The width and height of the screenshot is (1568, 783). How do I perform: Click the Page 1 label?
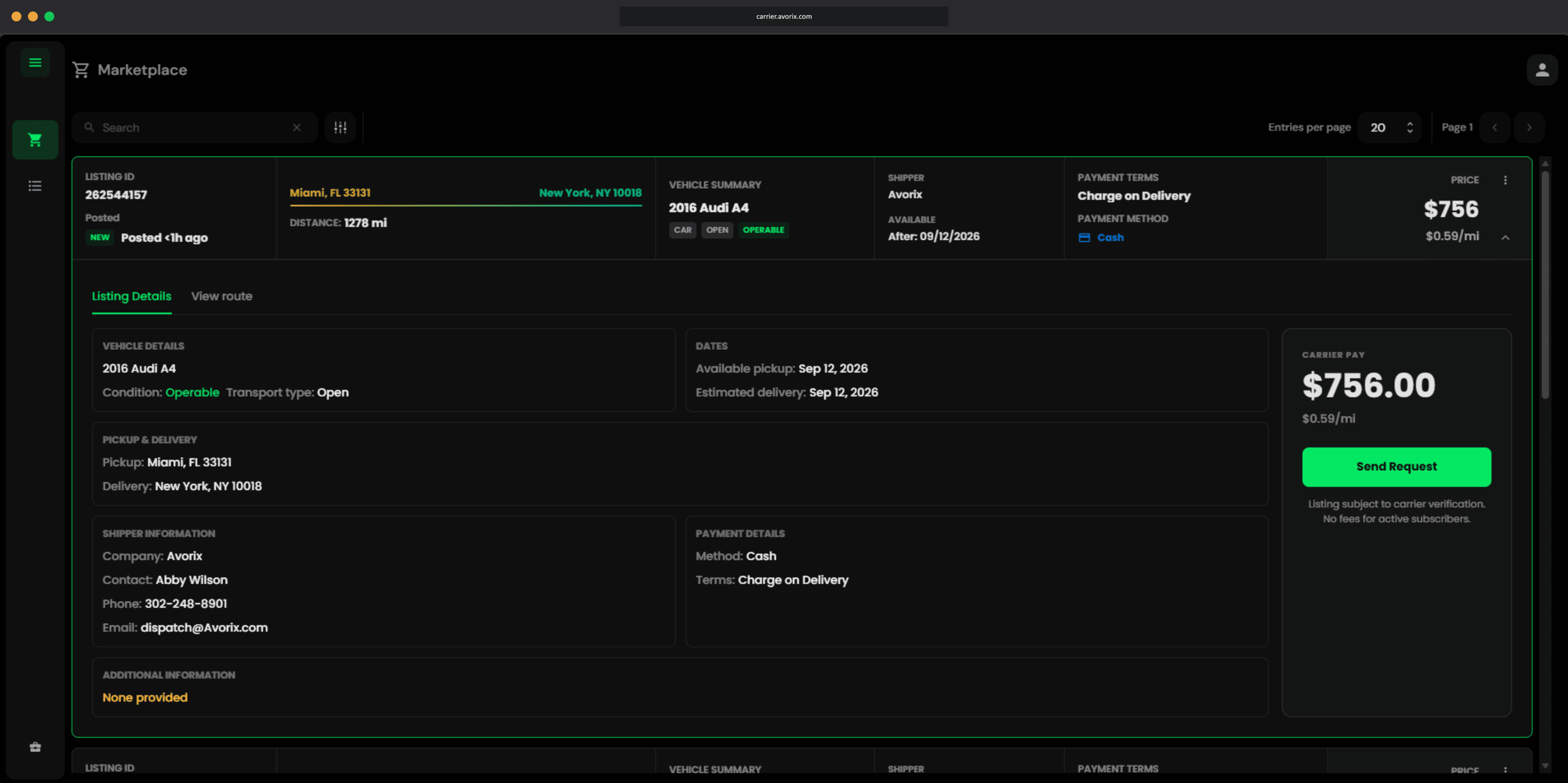1457,127
